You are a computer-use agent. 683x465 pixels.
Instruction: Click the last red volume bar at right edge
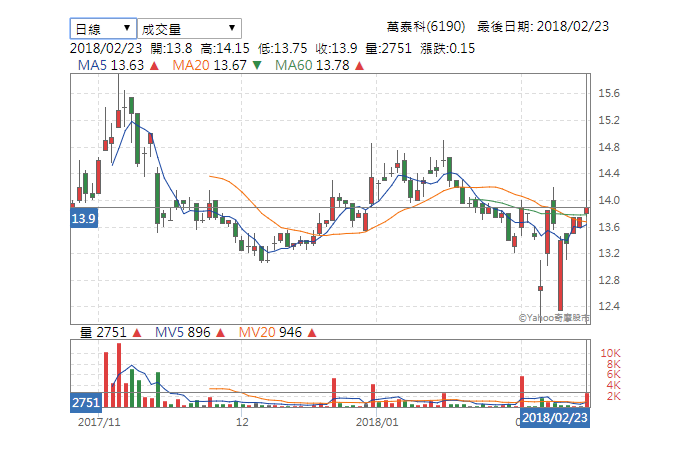point(587,400)
